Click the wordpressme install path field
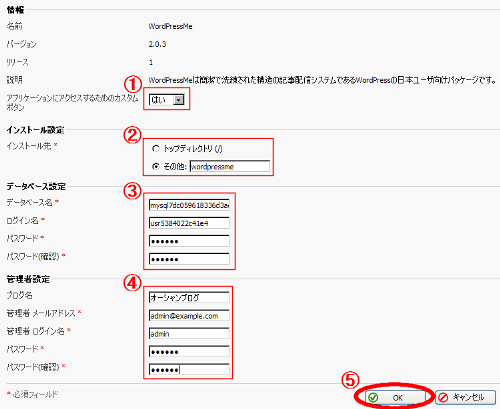The width and height of the screenshot is (500, 409). [x=230, y=166]
